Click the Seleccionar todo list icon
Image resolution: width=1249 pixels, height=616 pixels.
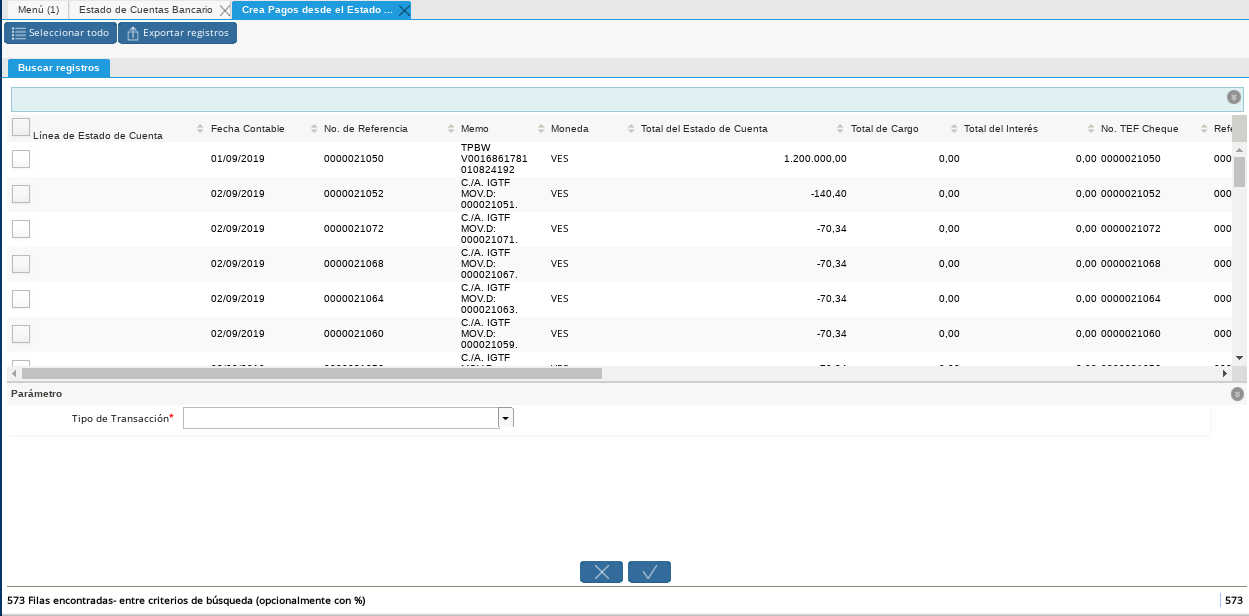(19, 33)
